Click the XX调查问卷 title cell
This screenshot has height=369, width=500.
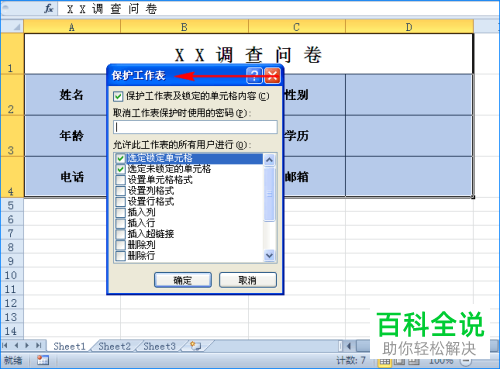coord(248,54)
